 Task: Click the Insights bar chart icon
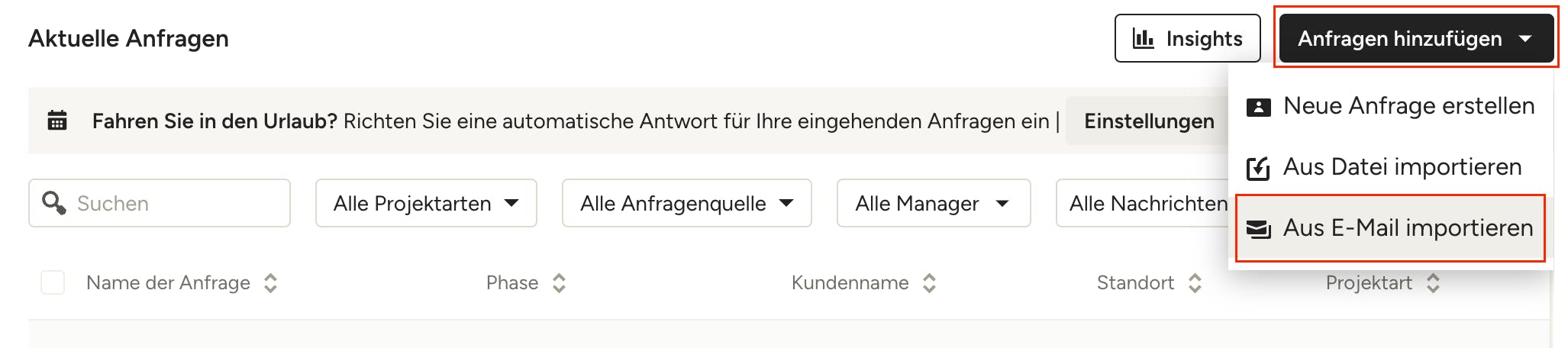coord(1143,38)
